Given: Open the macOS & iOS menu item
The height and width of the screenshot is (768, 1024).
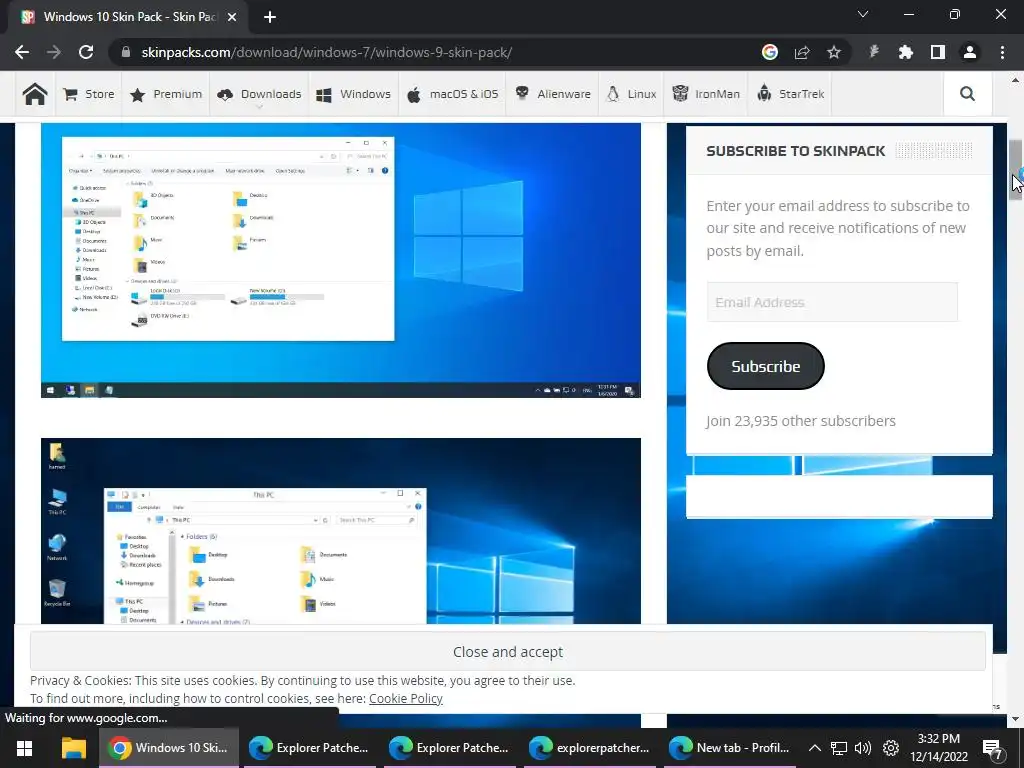Looking at the screenshot, I should 453,94.
